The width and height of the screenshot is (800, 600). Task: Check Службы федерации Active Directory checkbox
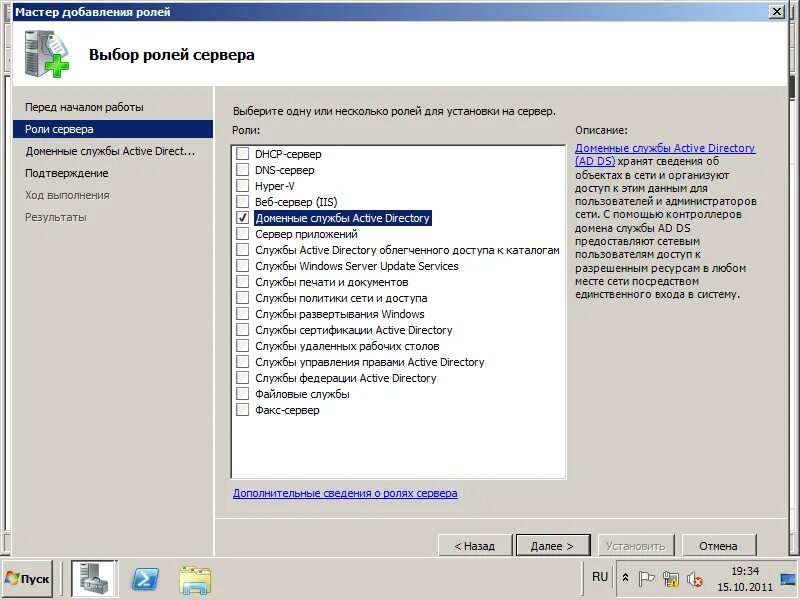click(x=242, y=378)
